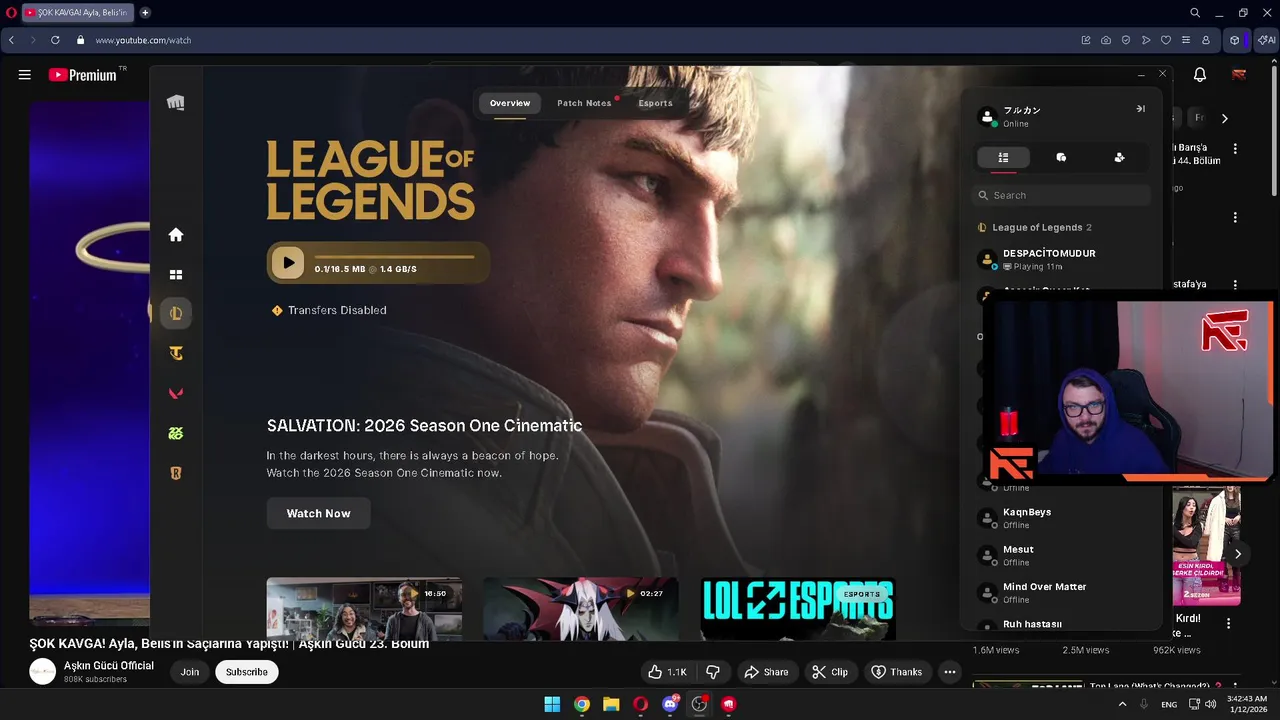
Task: Subscribe to Aşkın Gücü Official
Action: (246, 672)
